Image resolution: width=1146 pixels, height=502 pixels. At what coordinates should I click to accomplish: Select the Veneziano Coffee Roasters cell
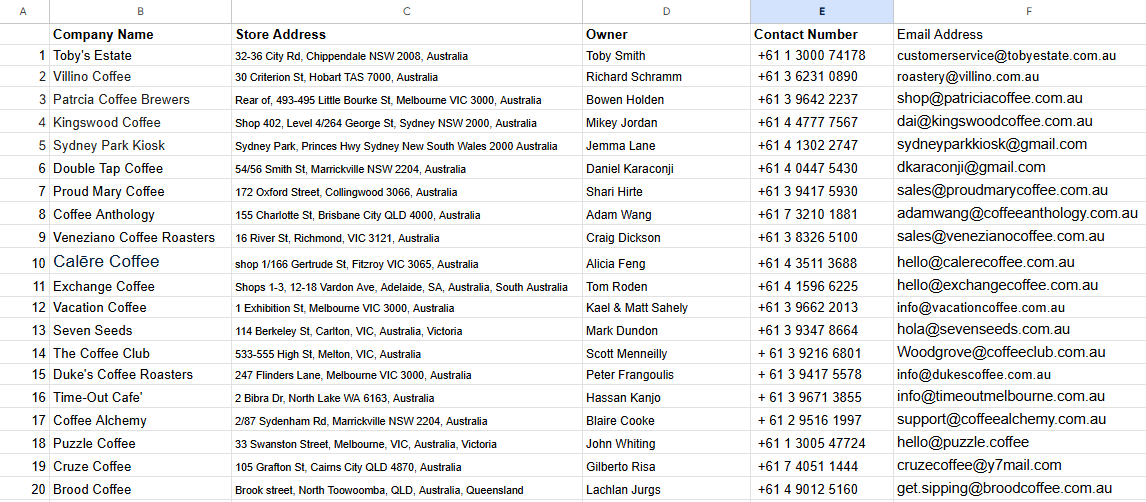[140, 237]
